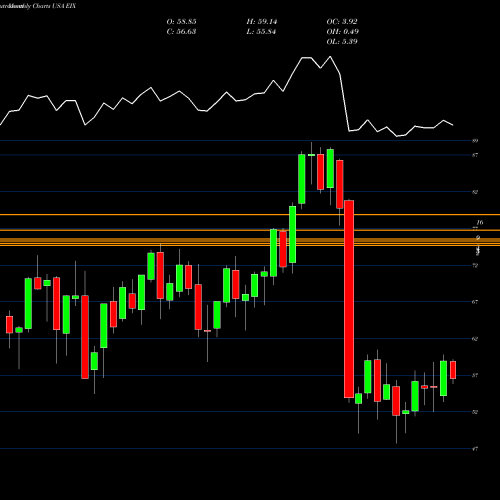Click the 'OH: 0.49' value
Screen dimensions: 500x500
[342, 32]
